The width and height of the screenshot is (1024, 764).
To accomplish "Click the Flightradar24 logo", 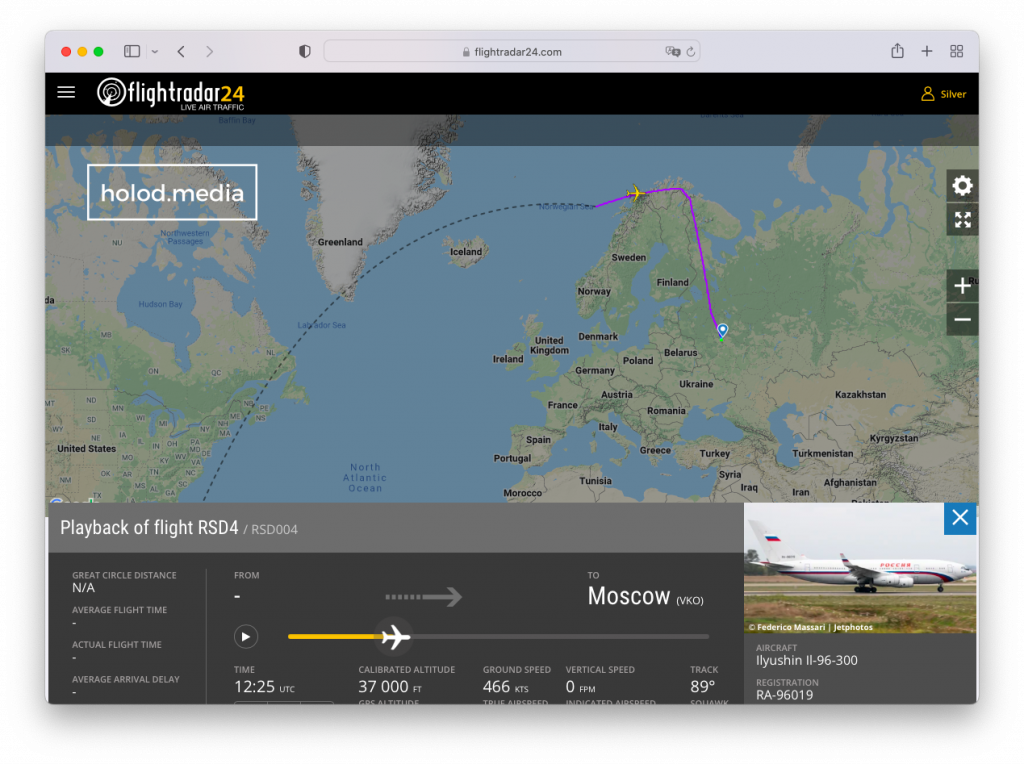I will (x=171, y=93).
